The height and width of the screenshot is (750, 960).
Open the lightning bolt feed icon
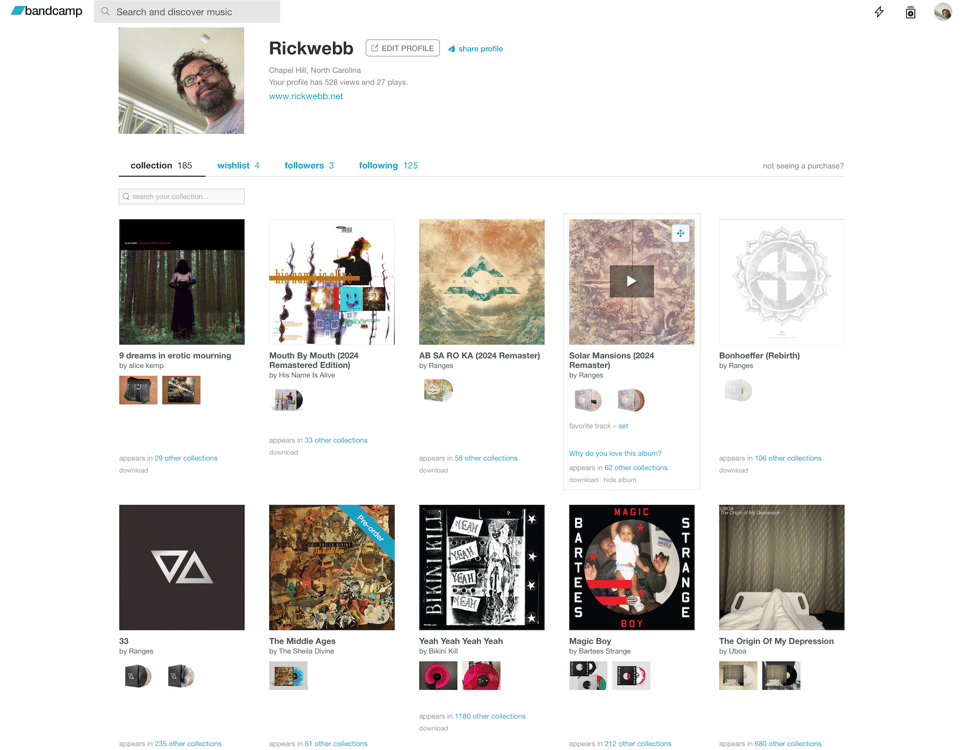click(x=879, y=12)
